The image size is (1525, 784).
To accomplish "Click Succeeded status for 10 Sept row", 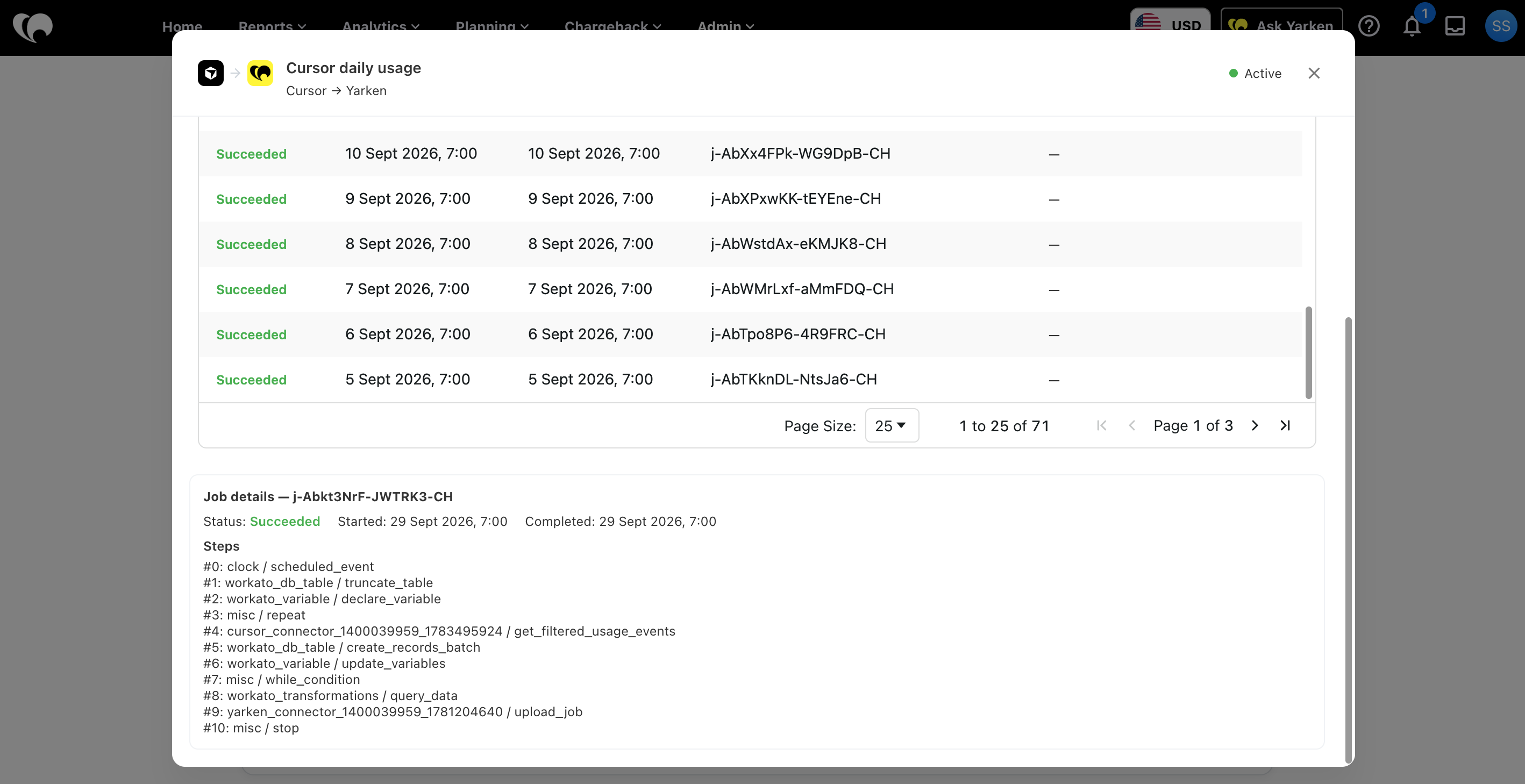I will click(x=251, y=154).
